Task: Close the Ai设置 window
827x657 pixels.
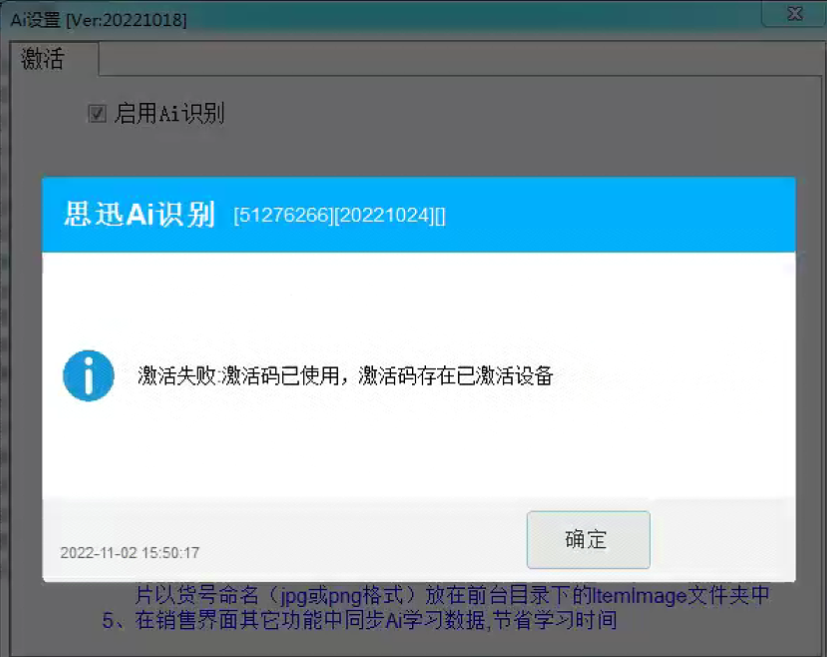Action: tap(794, 13)
